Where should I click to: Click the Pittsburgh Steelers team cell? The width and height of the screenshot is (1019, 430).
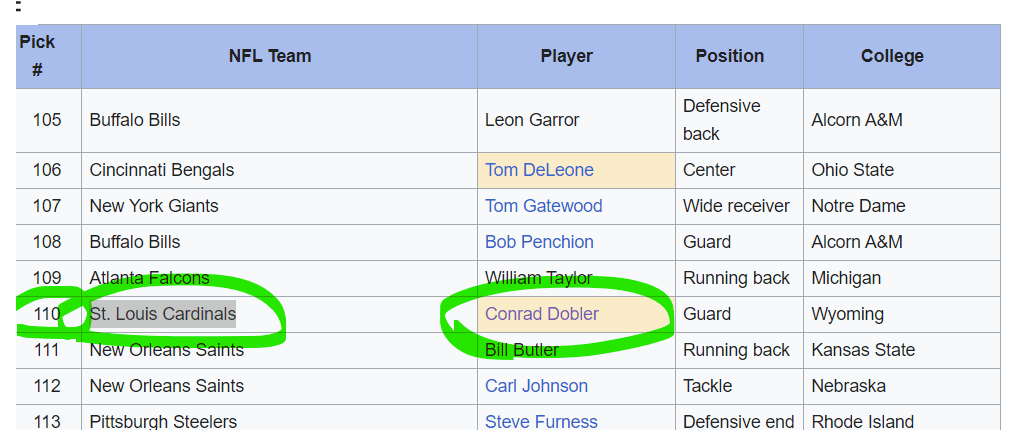(163, 421)
